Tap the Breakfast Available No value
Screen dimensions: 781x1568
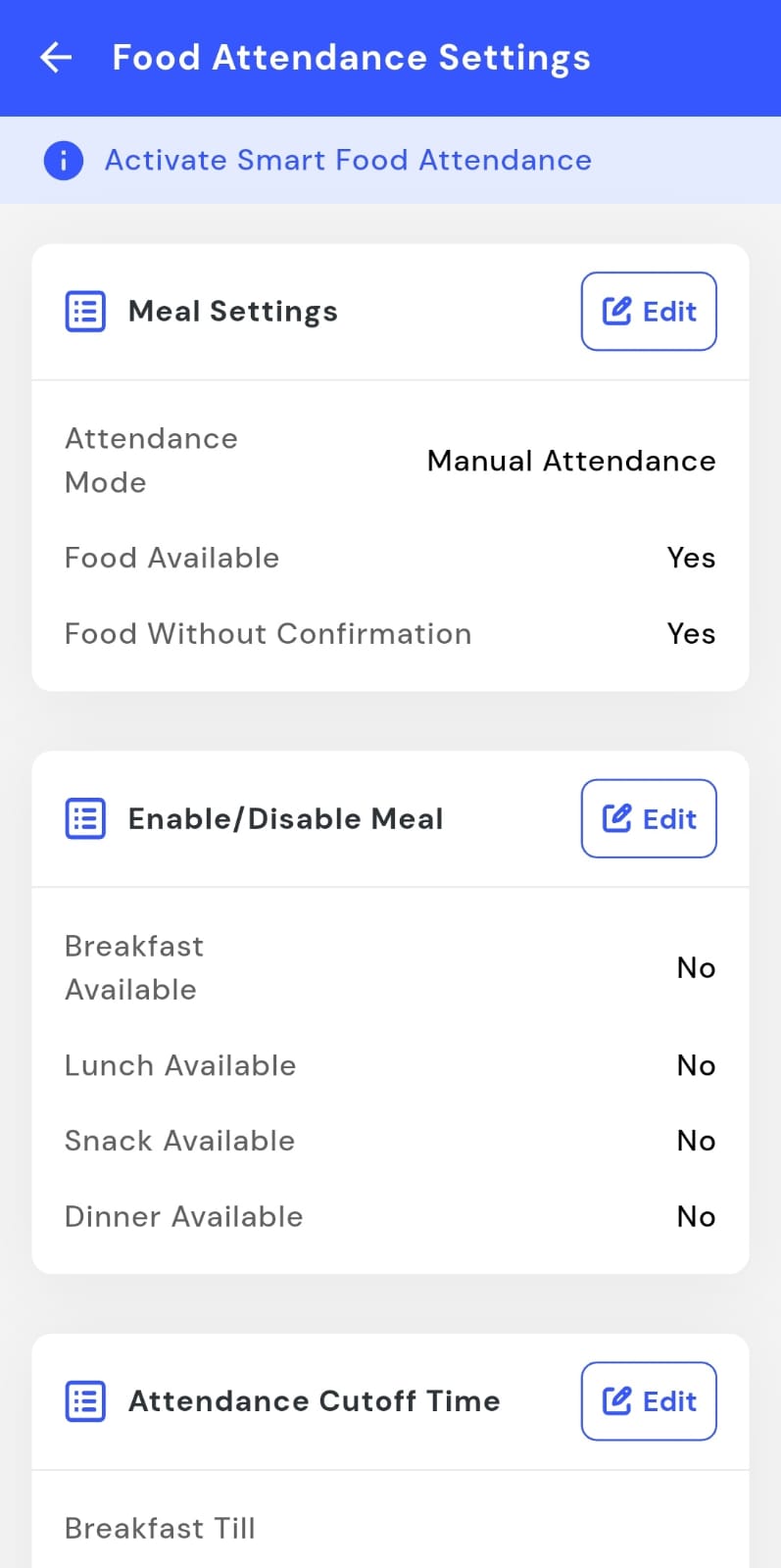[696, 968]
